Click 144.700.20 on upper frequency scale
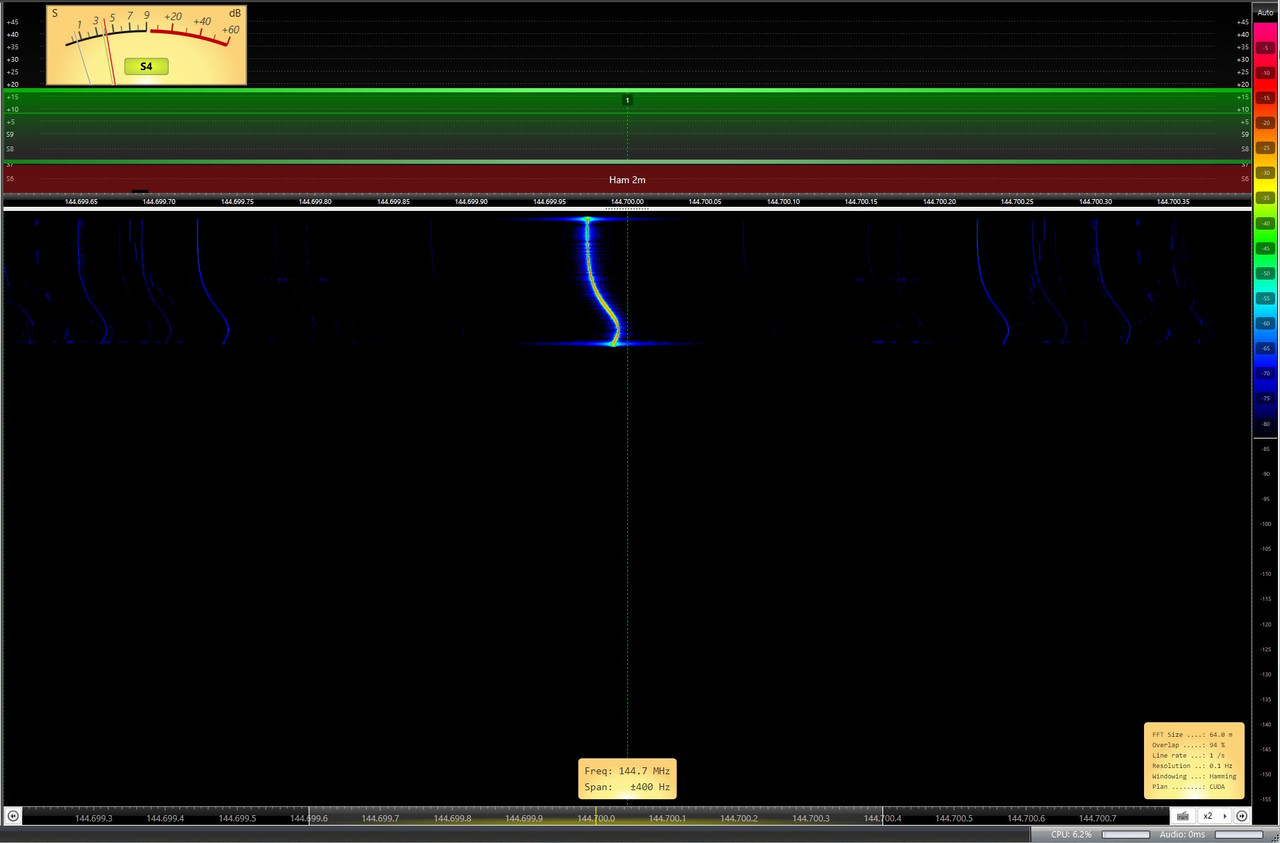 pos(939,201)
